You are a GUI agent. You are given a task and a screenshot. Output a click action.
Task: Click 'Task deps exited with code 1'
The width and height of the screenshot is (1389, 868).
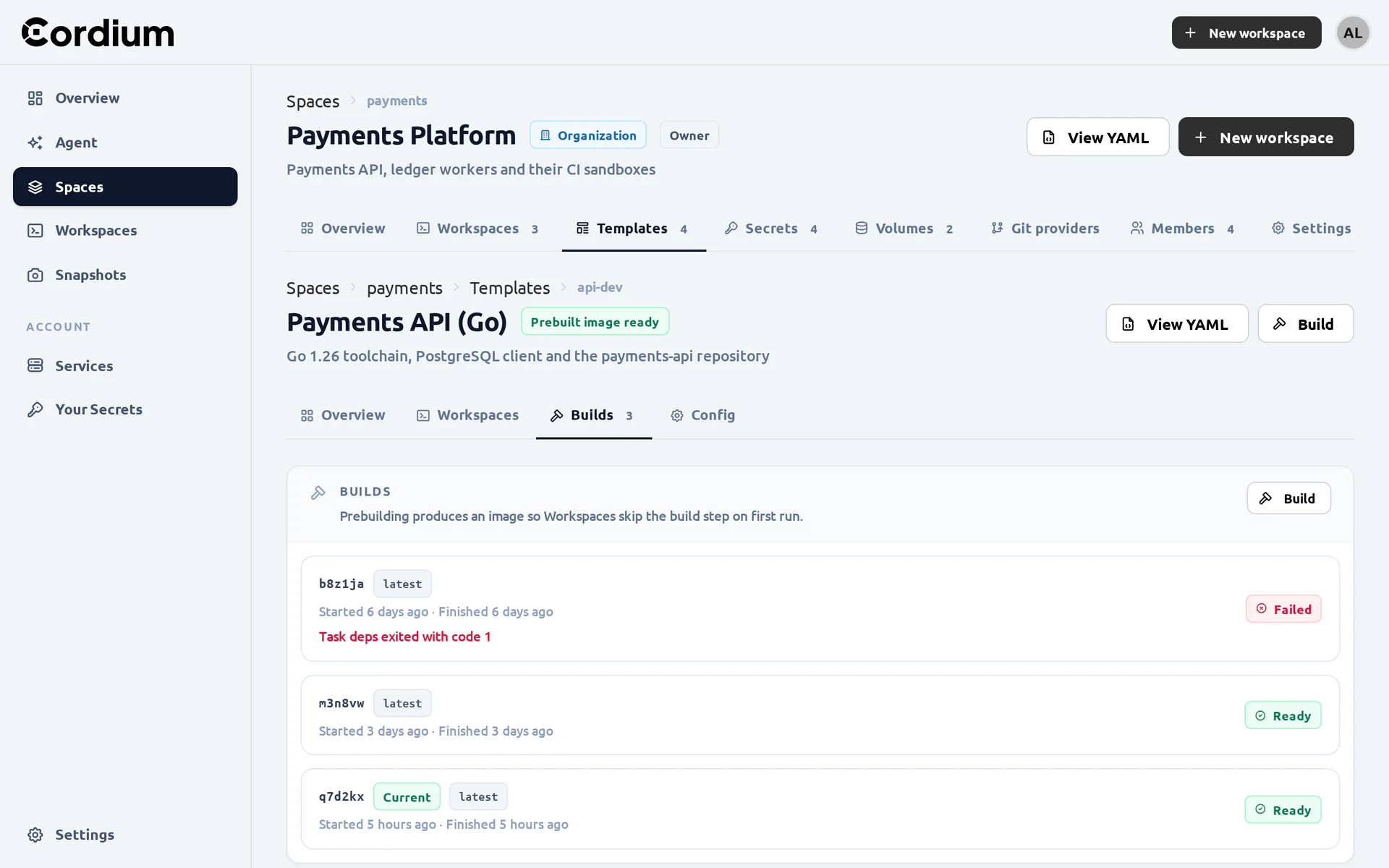(404, 637)
